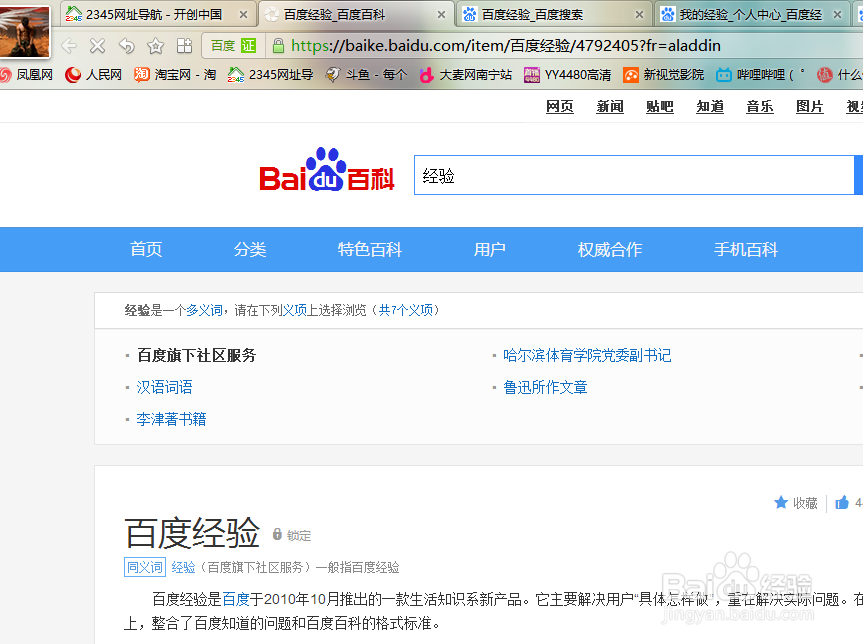Bookmark page with star icon
Image resolution: width=863 pixels, height=644 pixels.
[x=156, y=46]
